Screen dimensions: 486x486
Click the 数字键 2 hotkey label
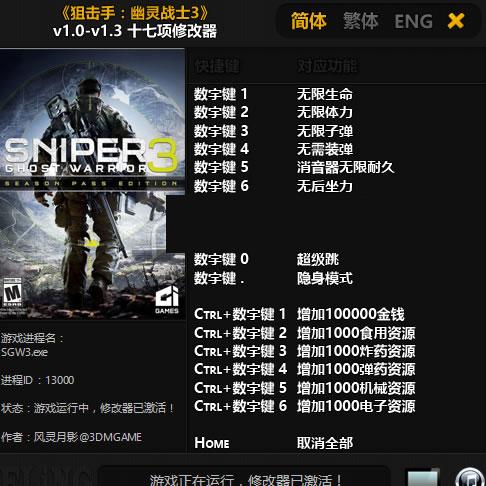[221, 112]
